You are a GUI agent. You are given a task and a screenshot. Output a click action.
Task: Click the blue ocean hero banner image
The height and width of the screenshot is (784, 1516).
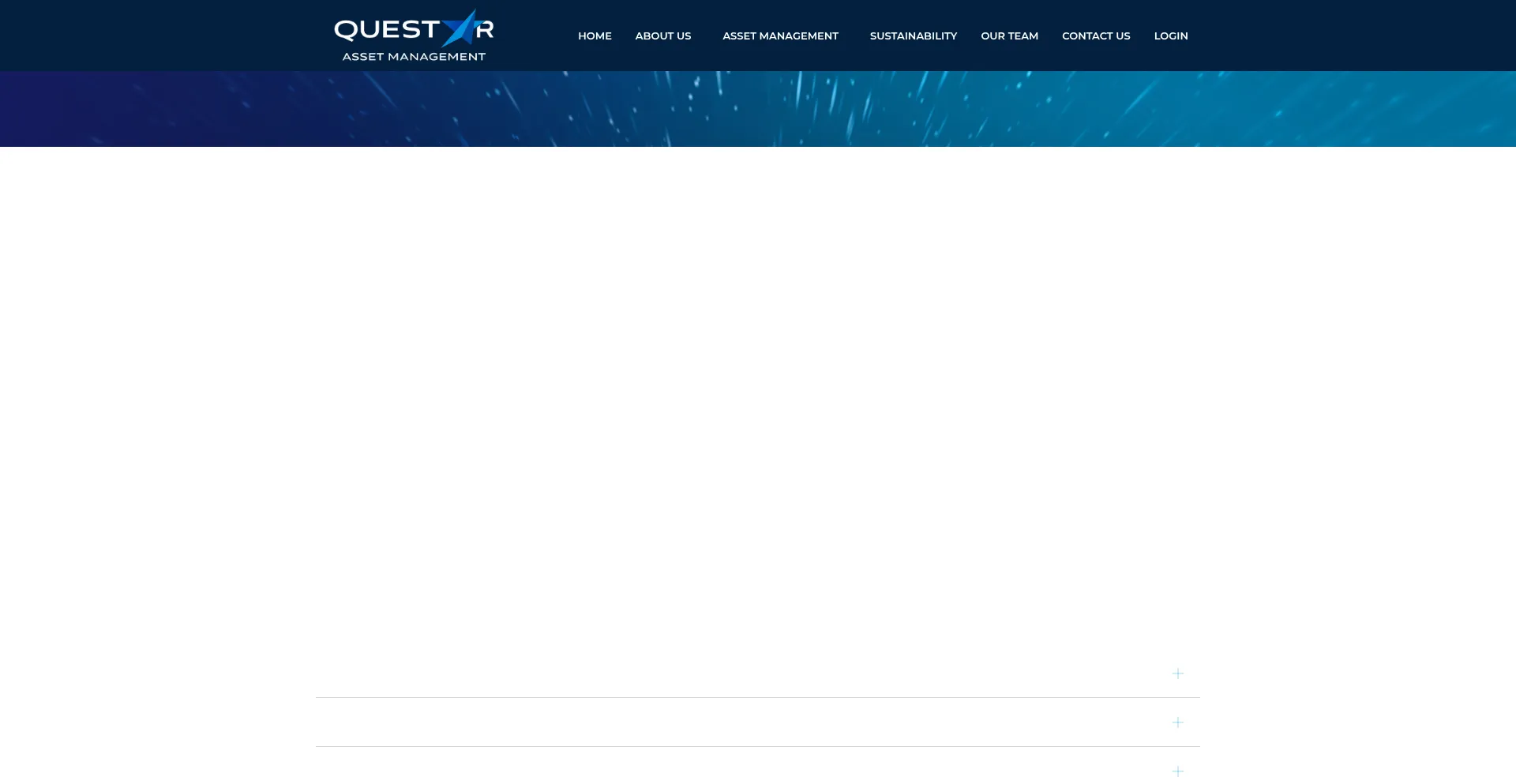click(x=758, y=109)
